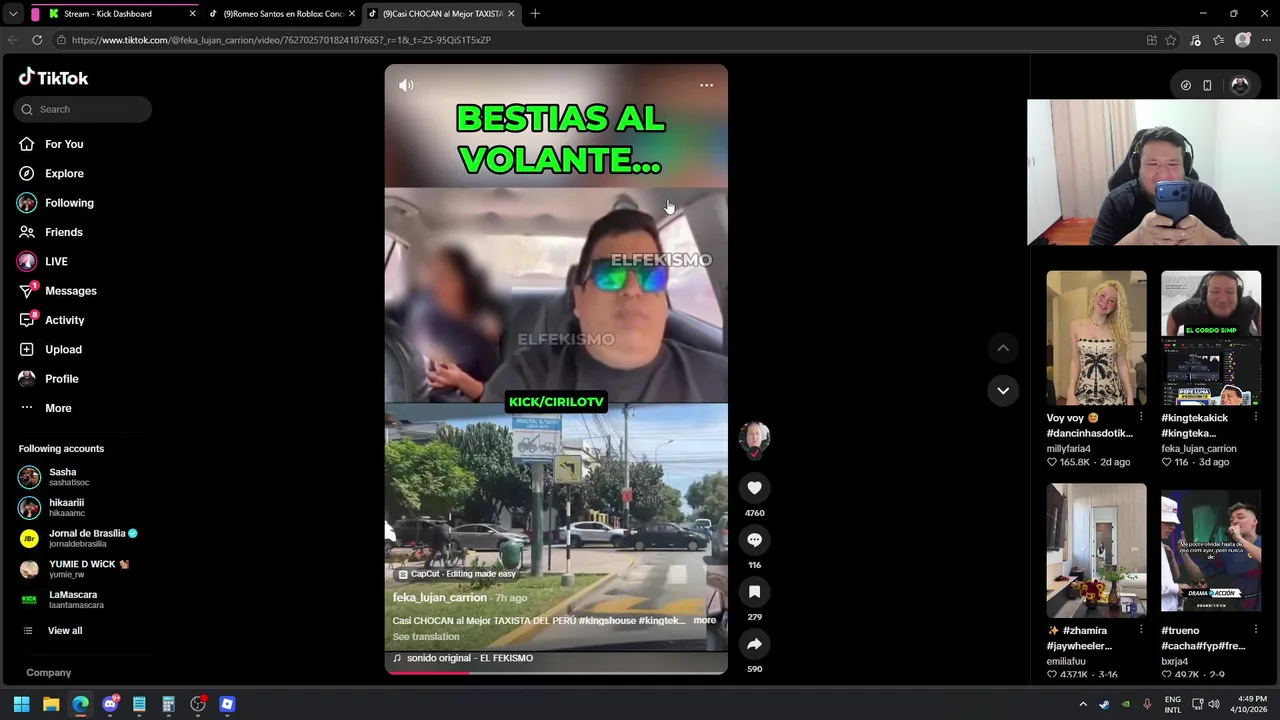This screenshot has height=720, width=1280.
Task: Open the Windows Start menu
Action: tap(21, 704)
